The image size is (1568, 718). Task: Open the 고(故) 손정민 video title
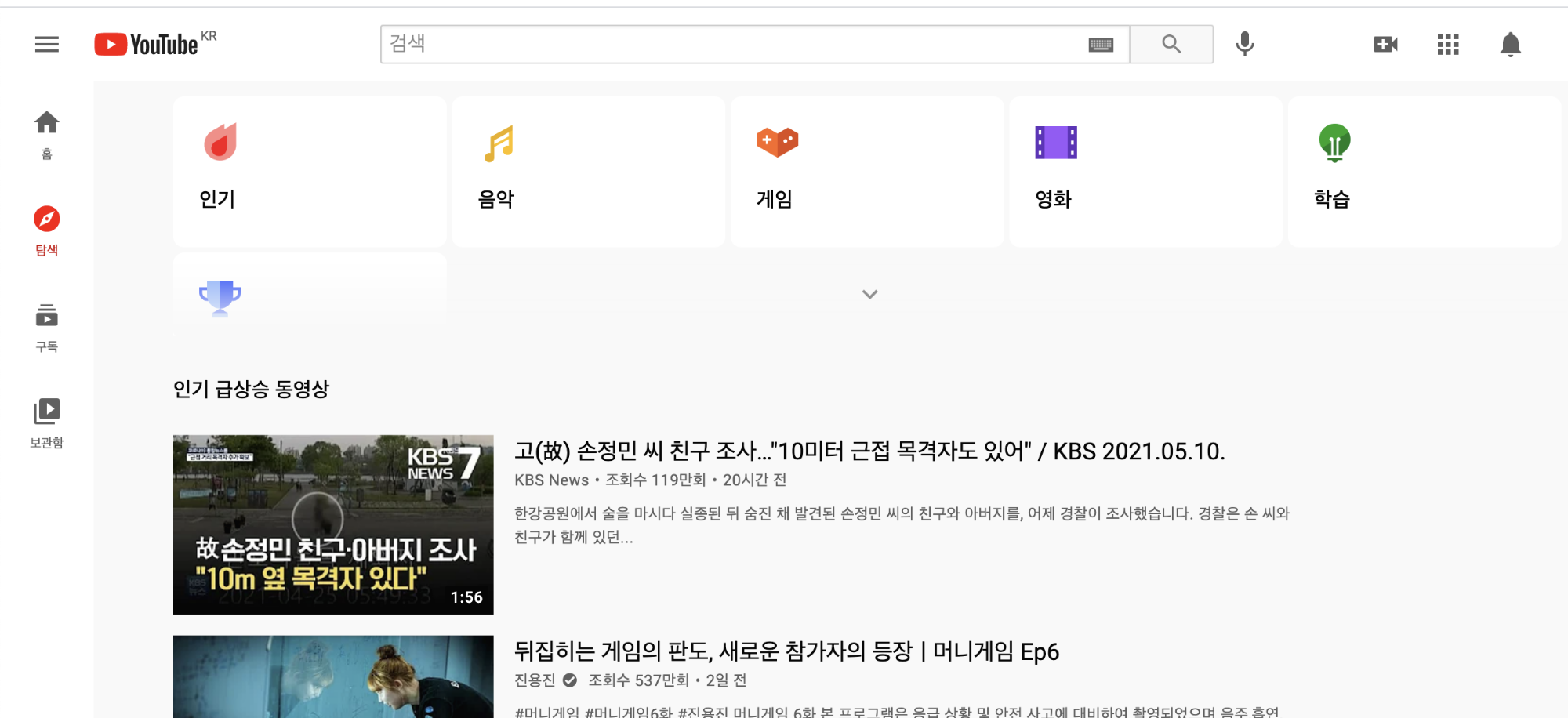point(869,451)
